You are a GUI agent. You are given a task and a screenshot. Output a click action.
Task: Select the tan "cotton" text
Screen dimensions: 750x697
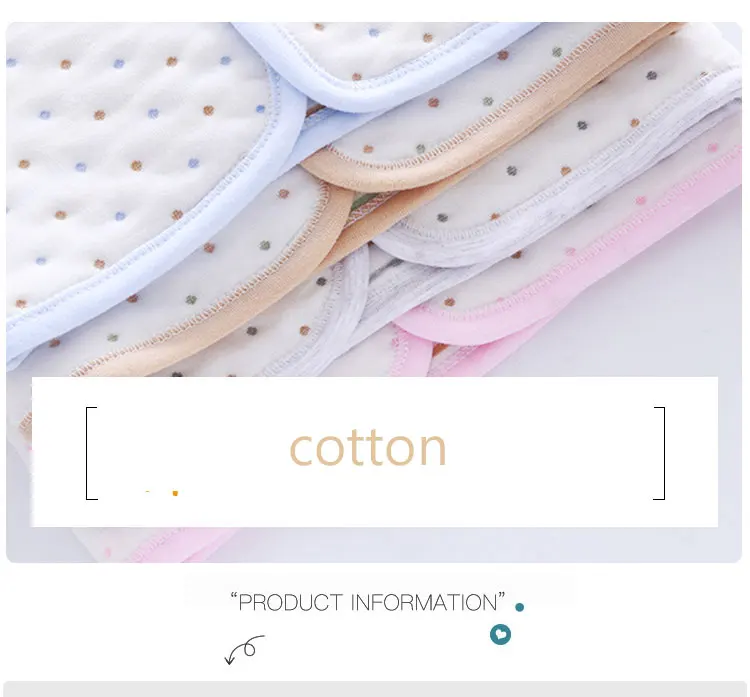coord(368,448)
